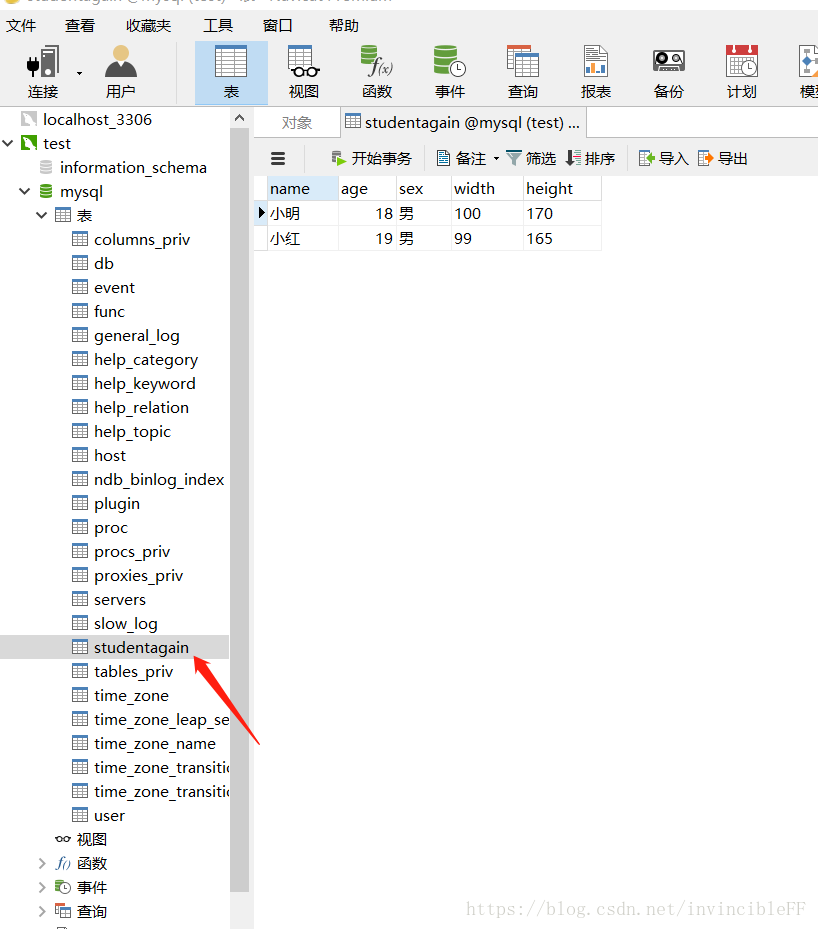Viewport: 818px width, 929px height.
Task: Open the 帮助 (Help) menu
Action: tap(344, 25)
